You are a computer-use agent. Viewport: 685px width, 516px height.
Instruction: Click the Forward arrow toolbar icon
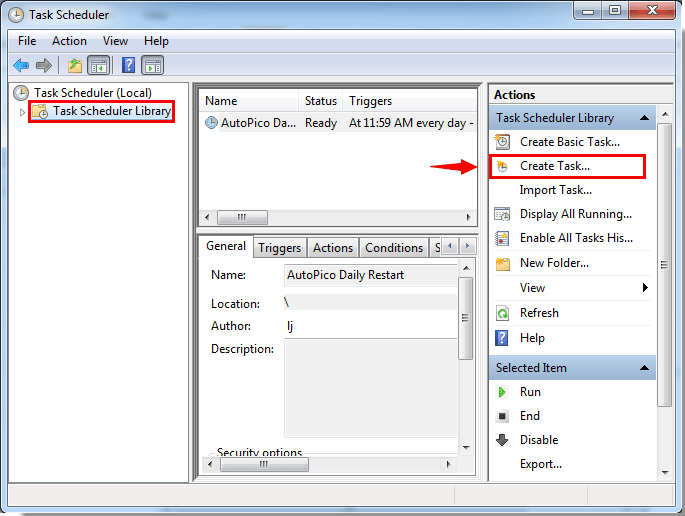[x=44, y=66]
